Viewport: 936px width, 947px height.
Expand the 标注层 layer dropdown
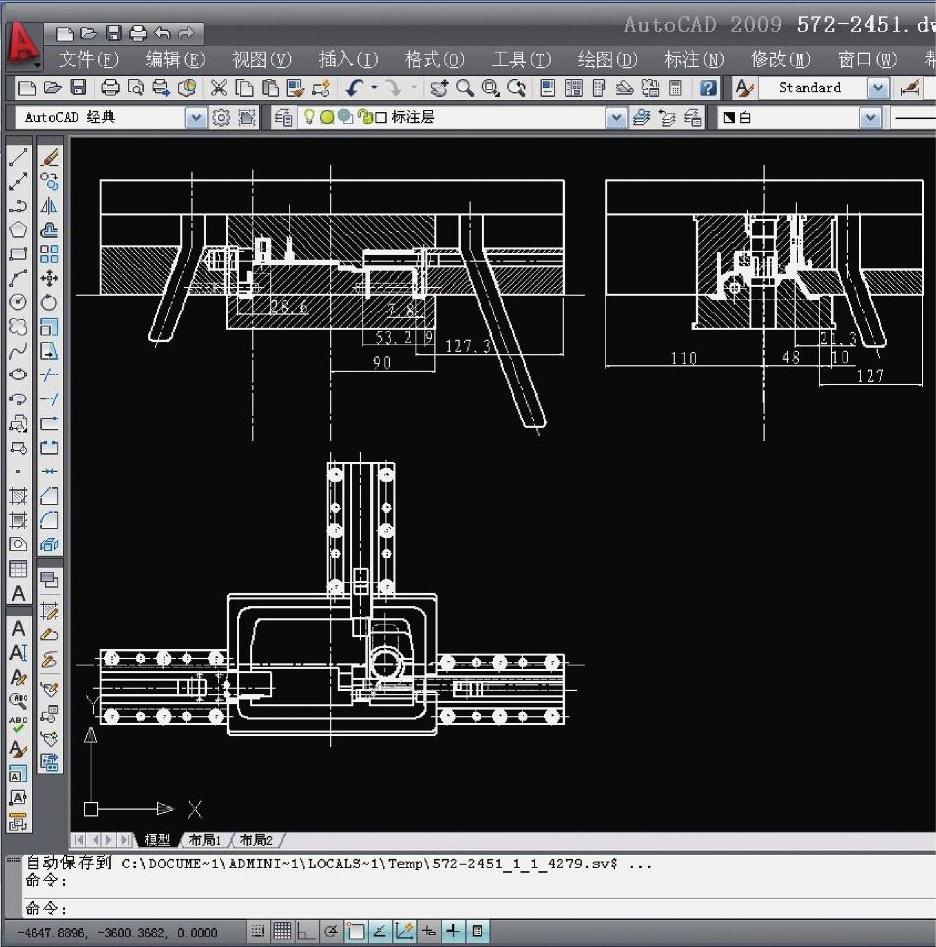[x=615, y=117]
